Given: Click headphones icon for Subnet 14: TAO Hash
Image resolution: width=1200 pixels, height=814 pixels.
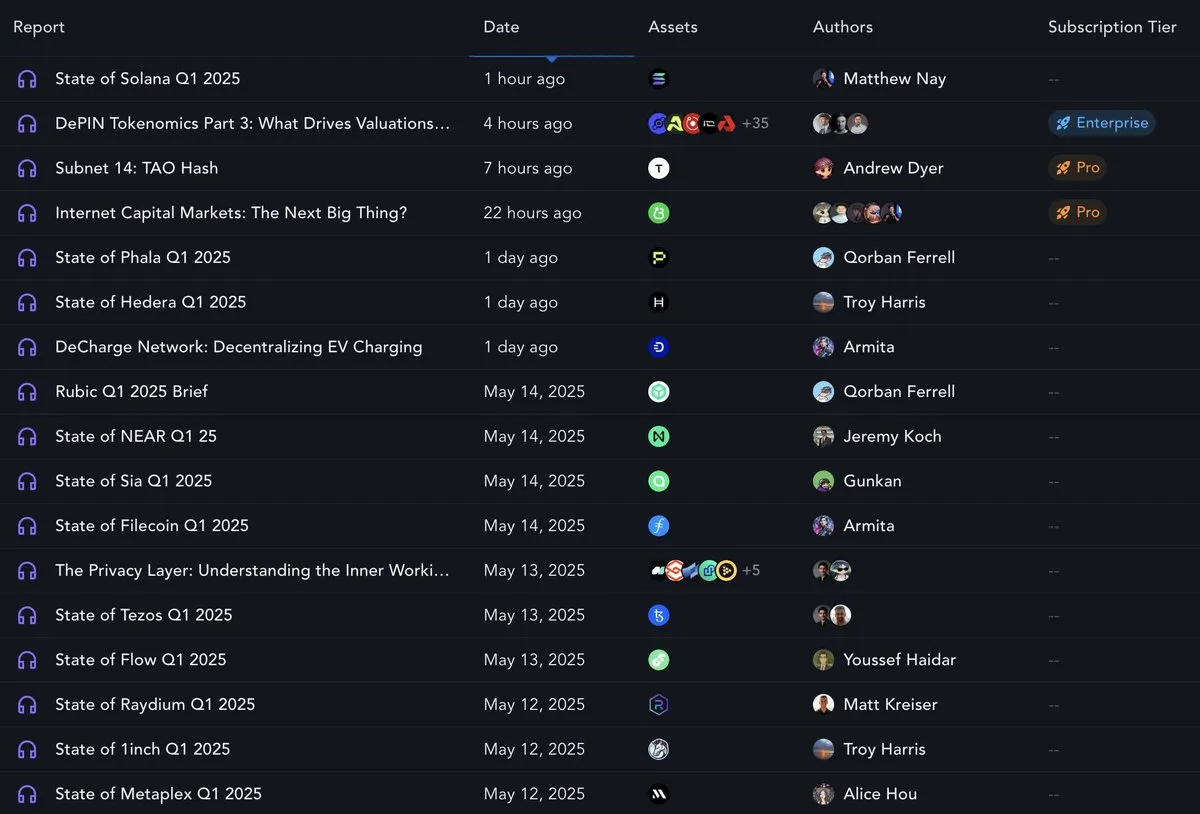Looking at the screenshot, I should [x=27, y=168].
